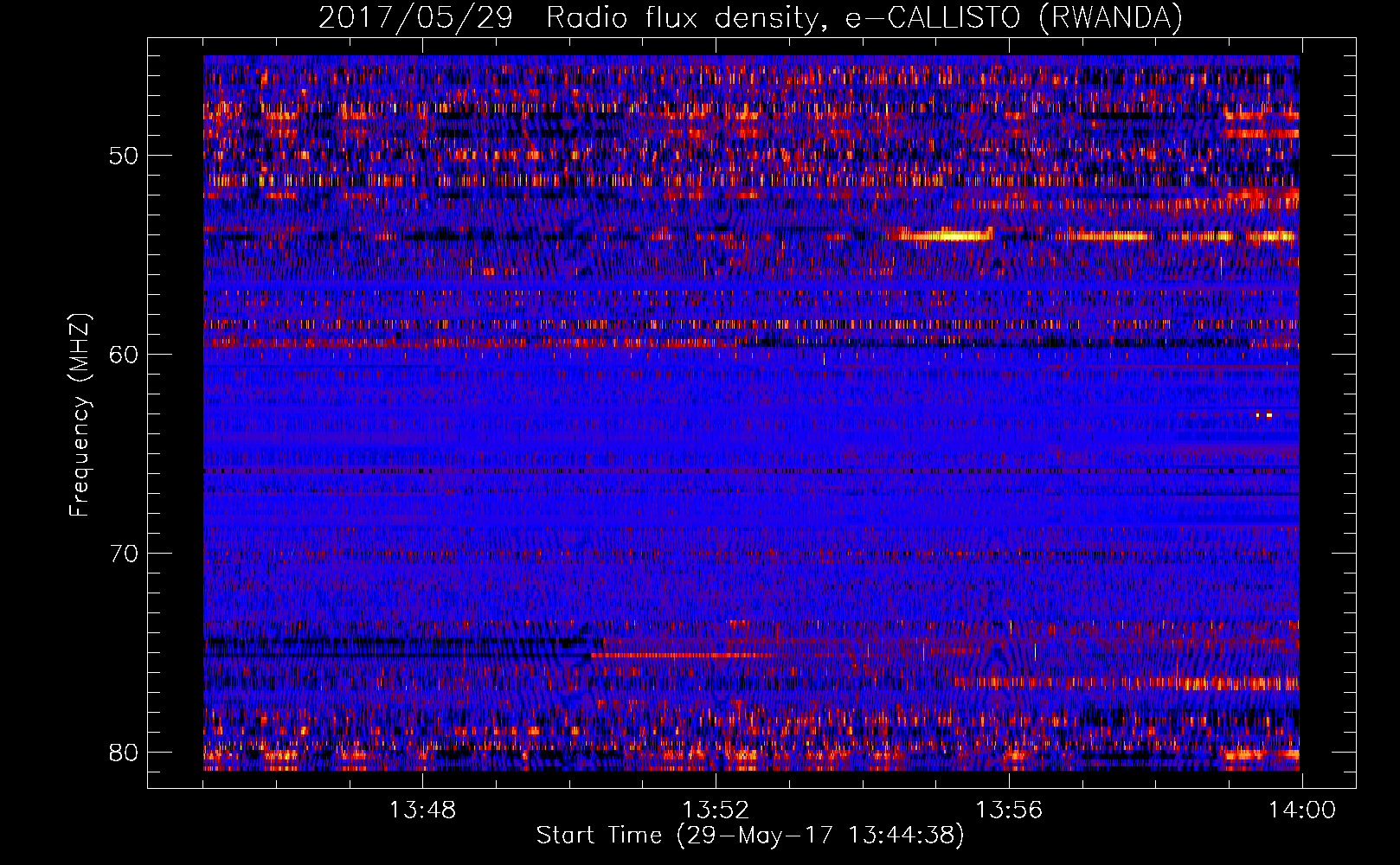
Task: Click the 13:48 time tick label
Action: tap(422, 811)
